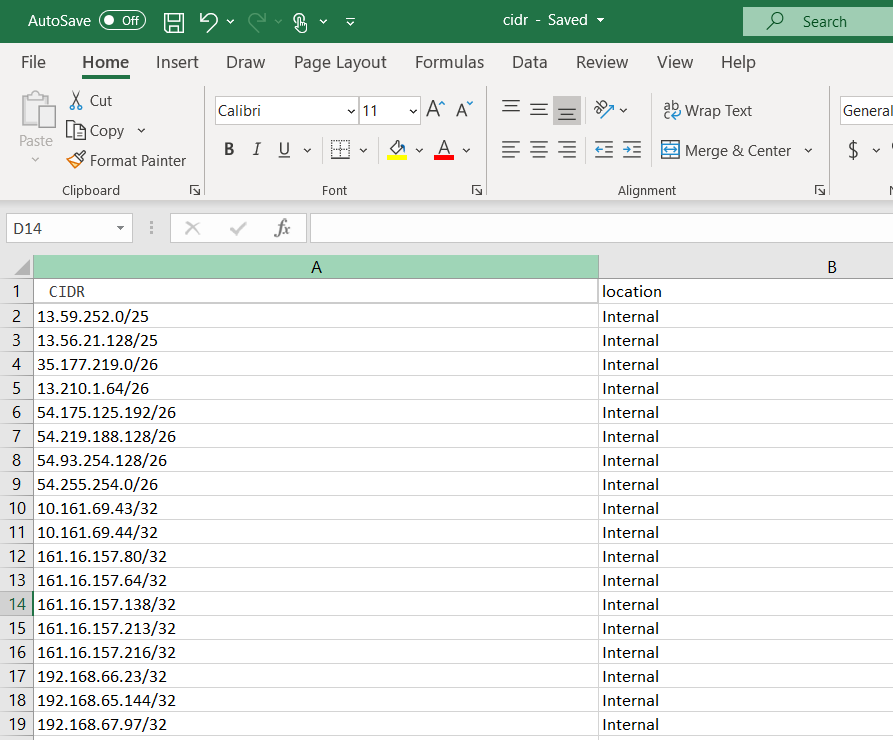Open the Data ribbon tab
This screenshot has height=740, width=893.
tap(529, 62)
